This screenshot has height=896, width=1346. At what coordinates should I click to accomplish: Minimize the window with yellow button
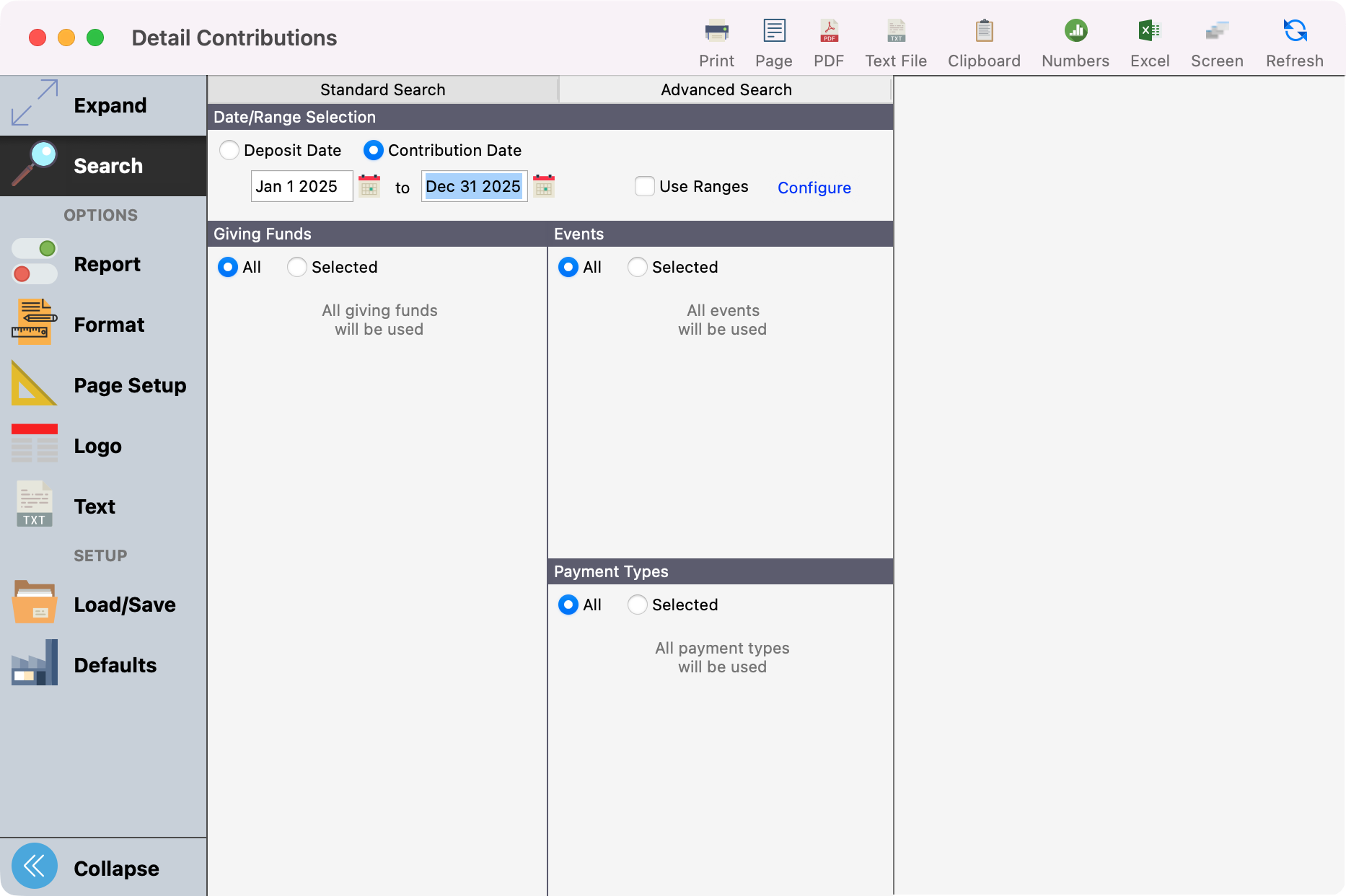[x=66, y=38]
